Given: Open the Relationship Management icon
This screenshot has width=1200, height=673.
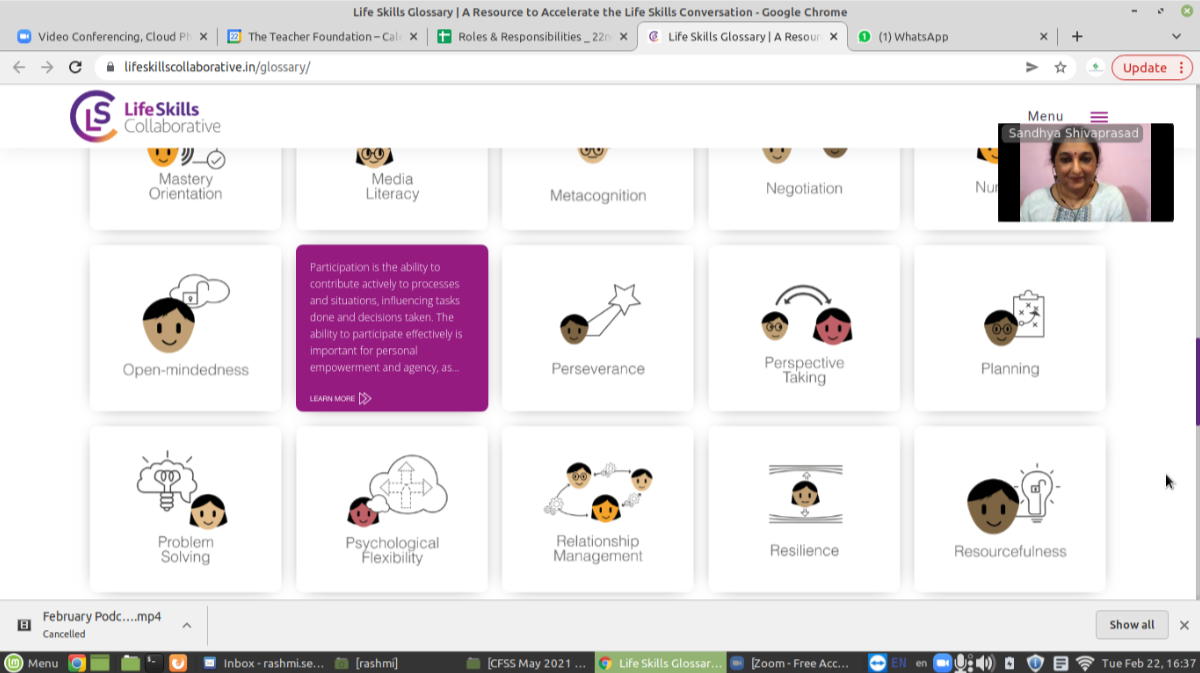Looking at the screenshot, I should click(x=598, y=492).
